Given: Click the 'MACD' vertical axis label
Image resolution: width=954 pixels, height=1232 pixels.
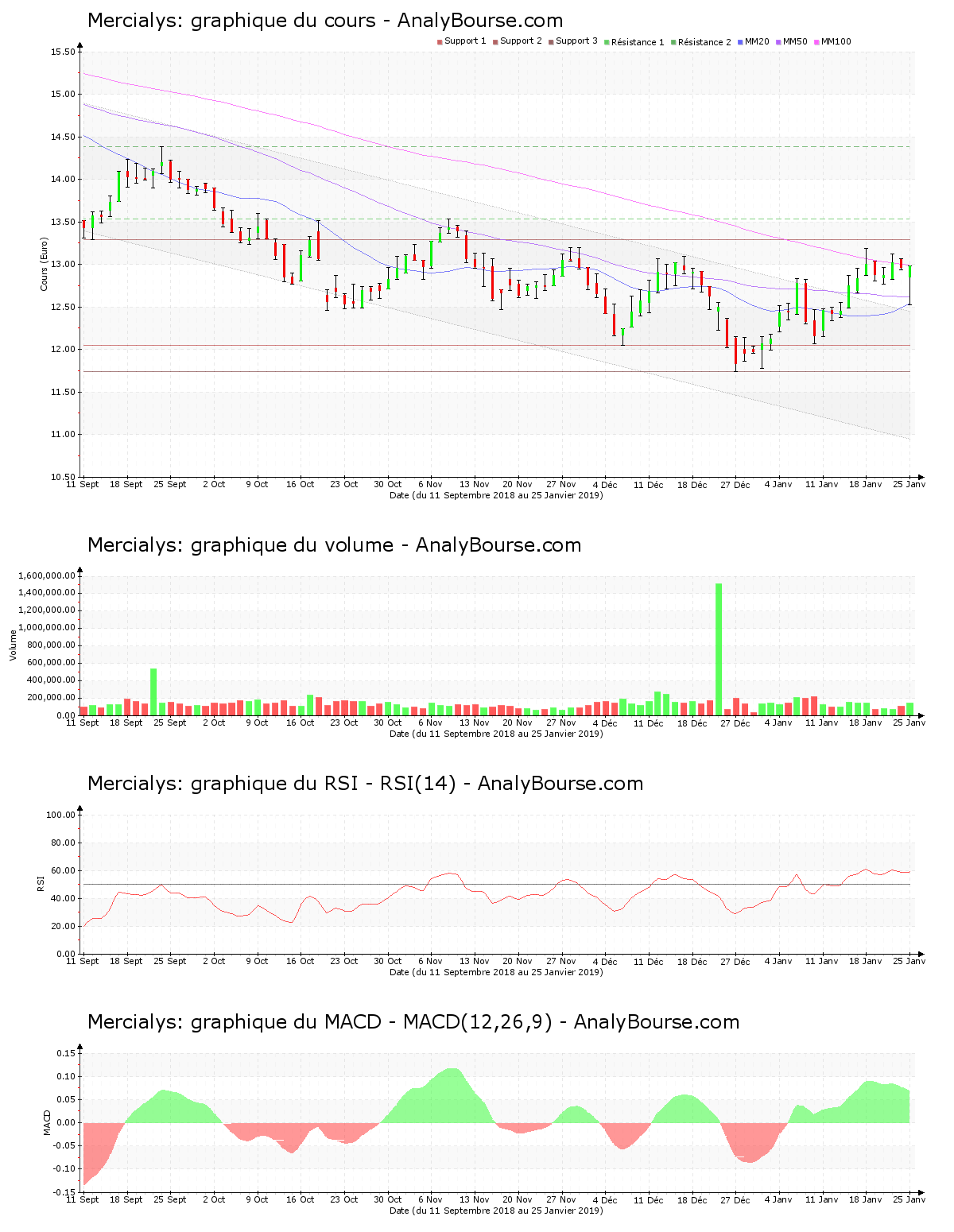Looking at the screenshot, I should [x=47, y=1122].
